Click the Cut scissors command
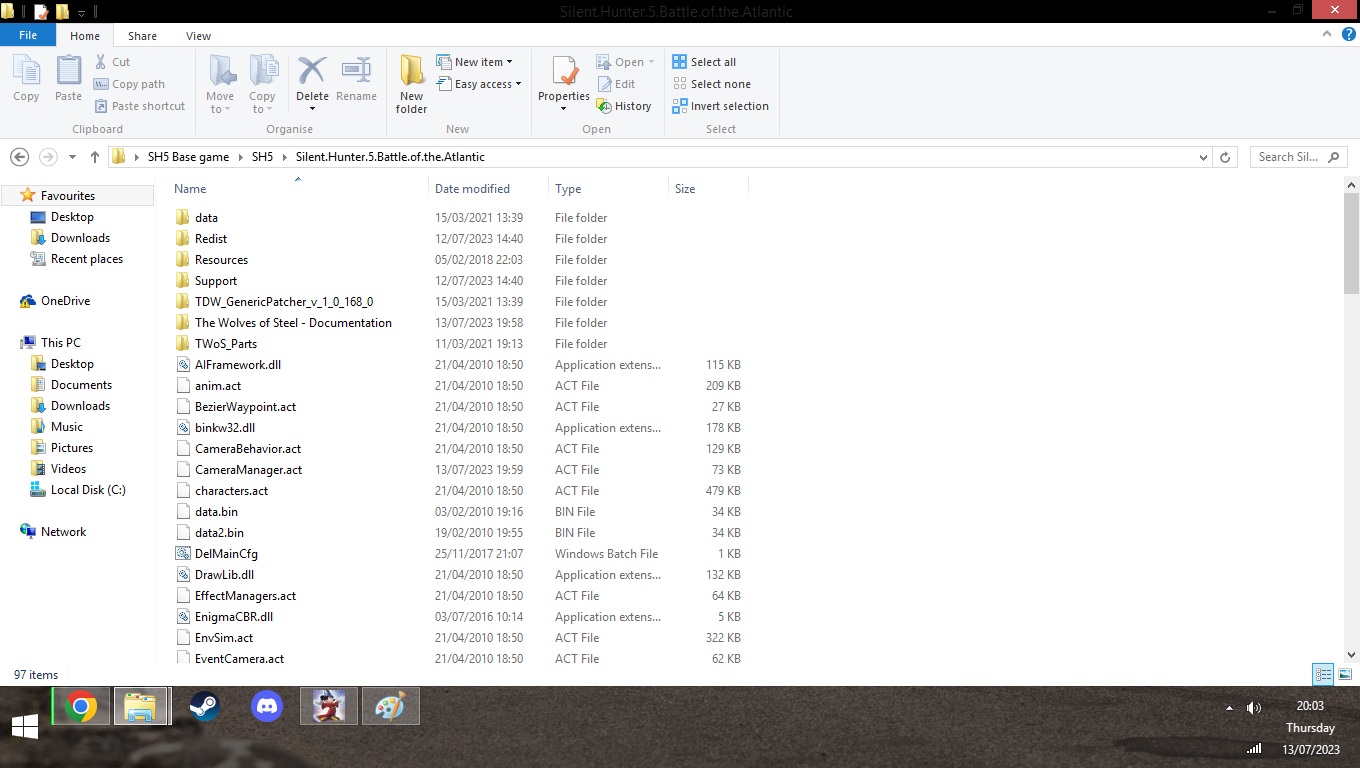The height and width of the screenshot is (768, 1360). [112, 62]
